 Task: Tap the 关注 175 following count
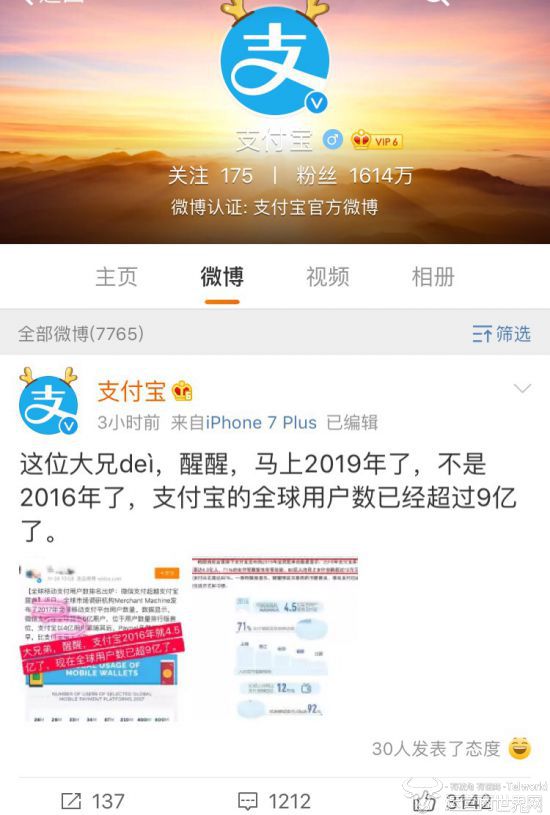(211, 176)
